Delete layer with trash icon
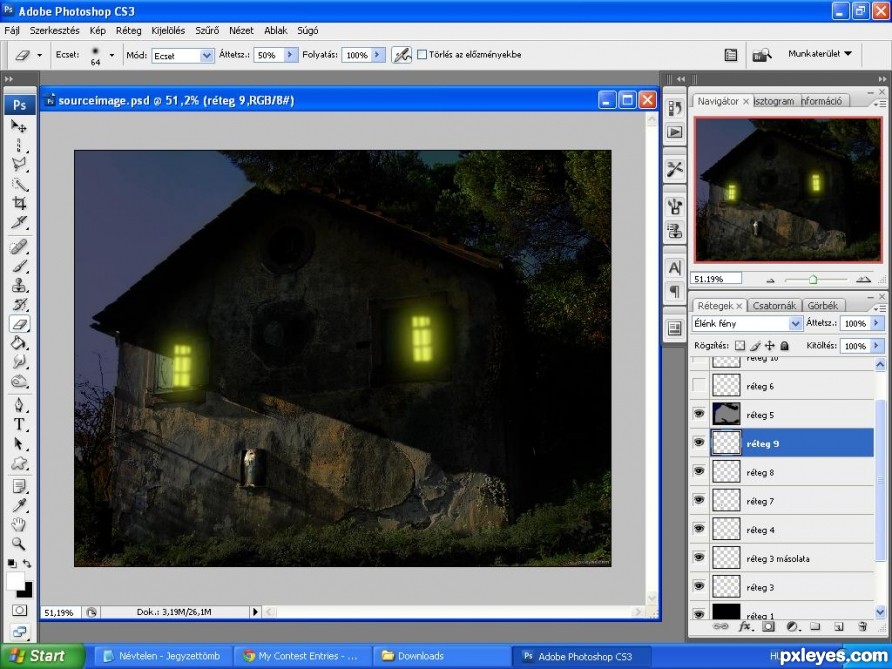 862,627
